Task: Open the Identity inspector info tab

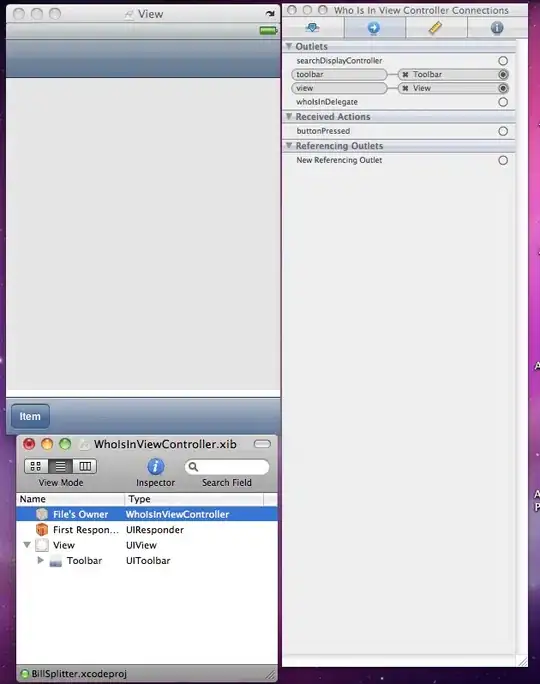Action: pyautogui.click(x=497, y=28)
